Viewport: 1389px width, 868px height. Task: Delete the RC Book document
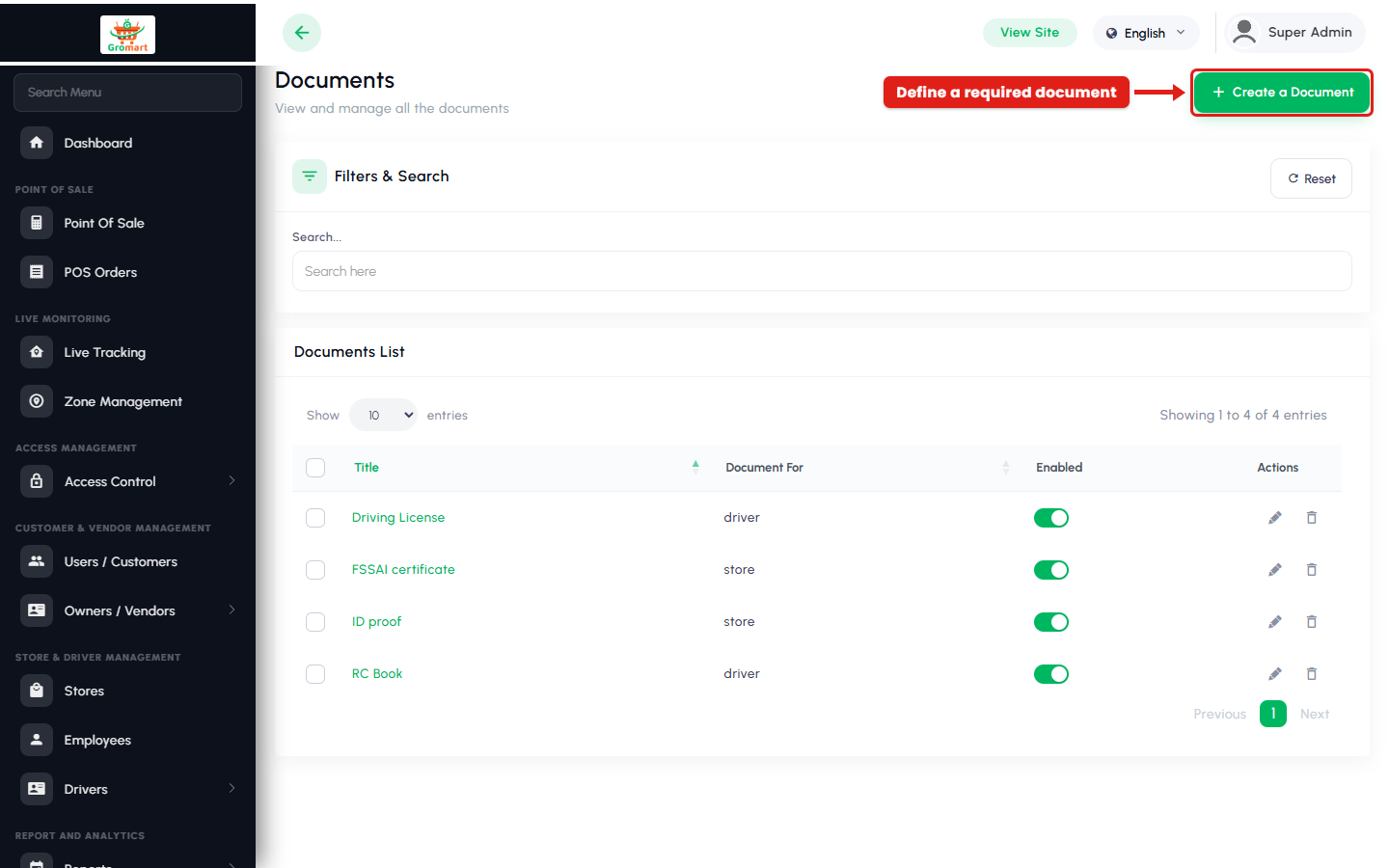1312,674
